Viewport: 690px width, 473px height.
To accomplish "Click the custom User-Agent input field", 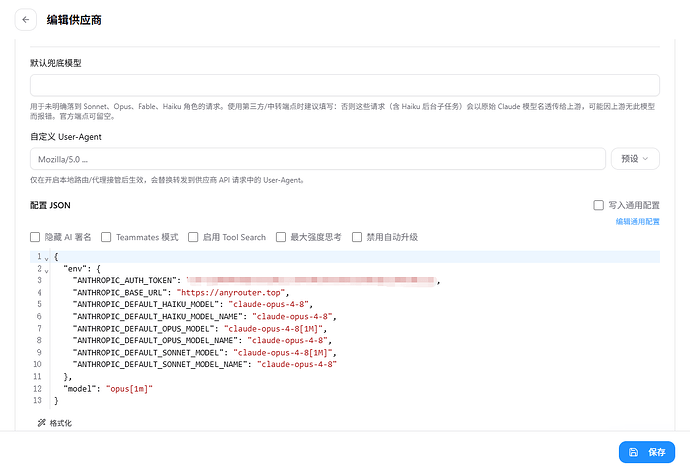I will (318, 158).
